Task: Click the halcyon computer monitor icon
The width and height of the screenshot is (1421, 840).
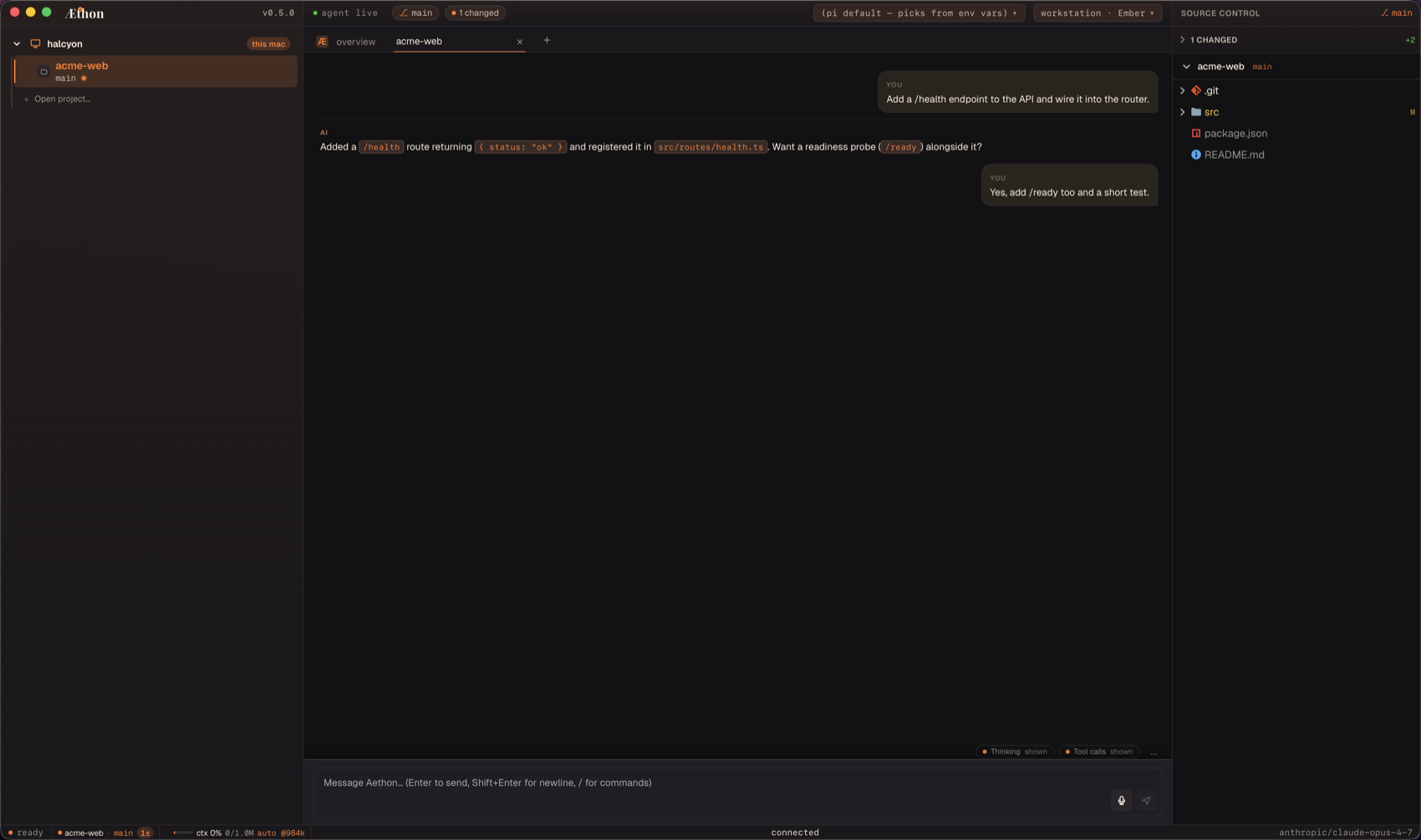Action: click(x=35, y=43)
